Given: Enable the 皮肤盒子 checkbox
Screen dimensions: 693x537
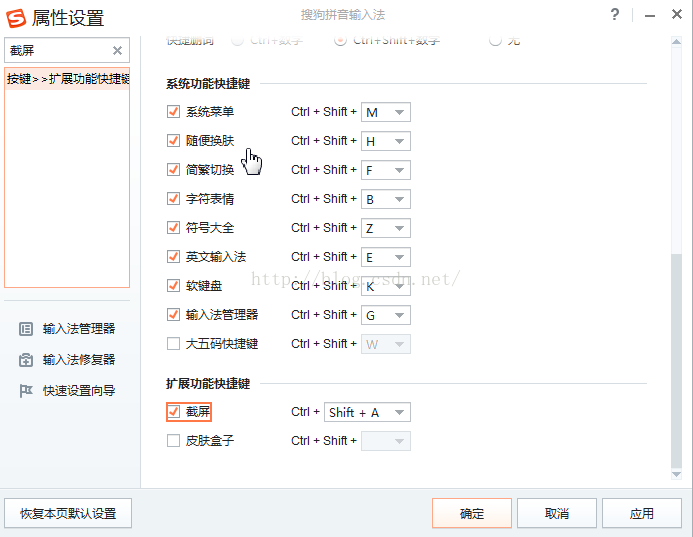Looking at the screenshot, I should click(x=173, y=440).
